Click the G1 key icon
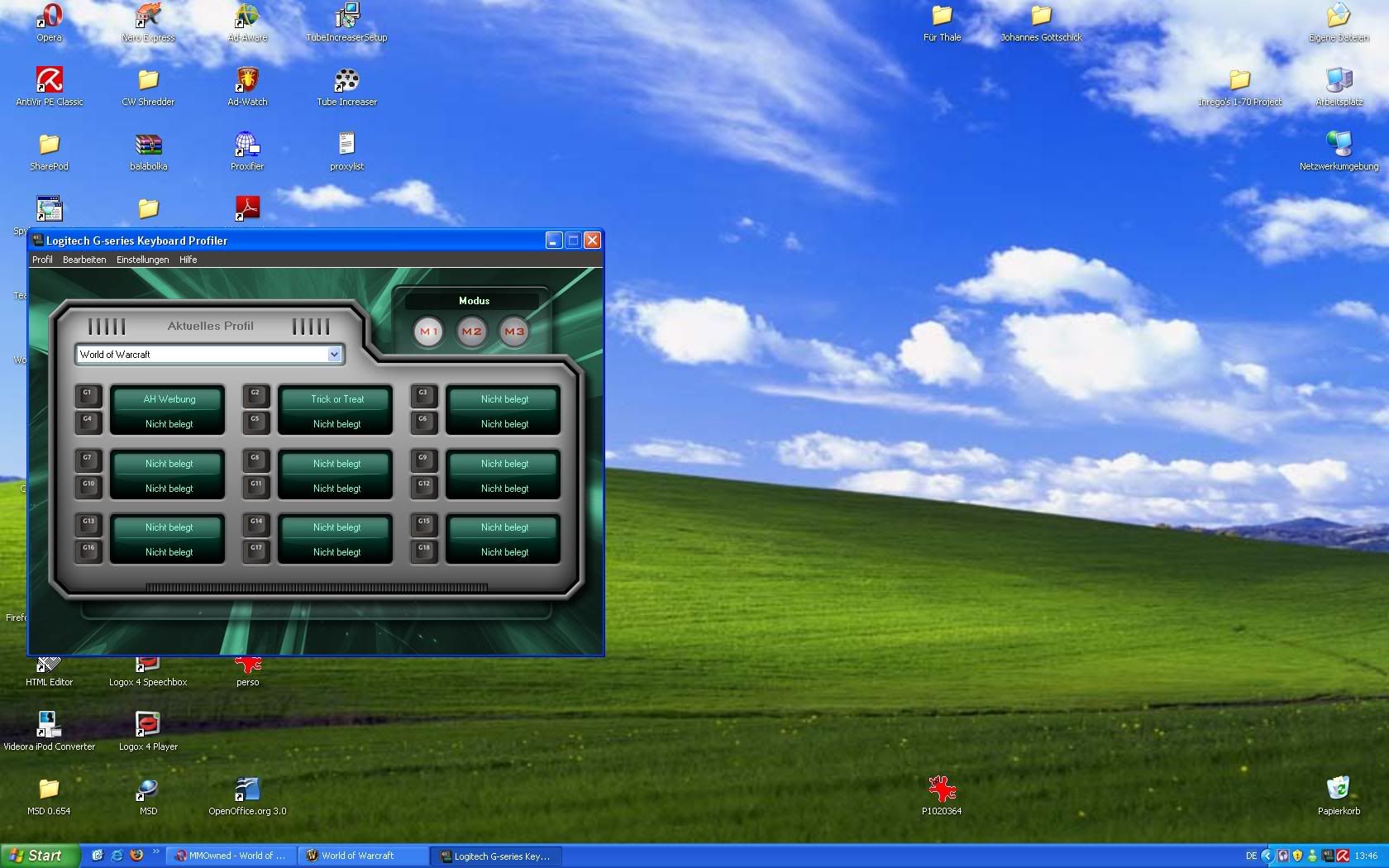This screenshot has width=1389, height=868. tap(88, 395)
